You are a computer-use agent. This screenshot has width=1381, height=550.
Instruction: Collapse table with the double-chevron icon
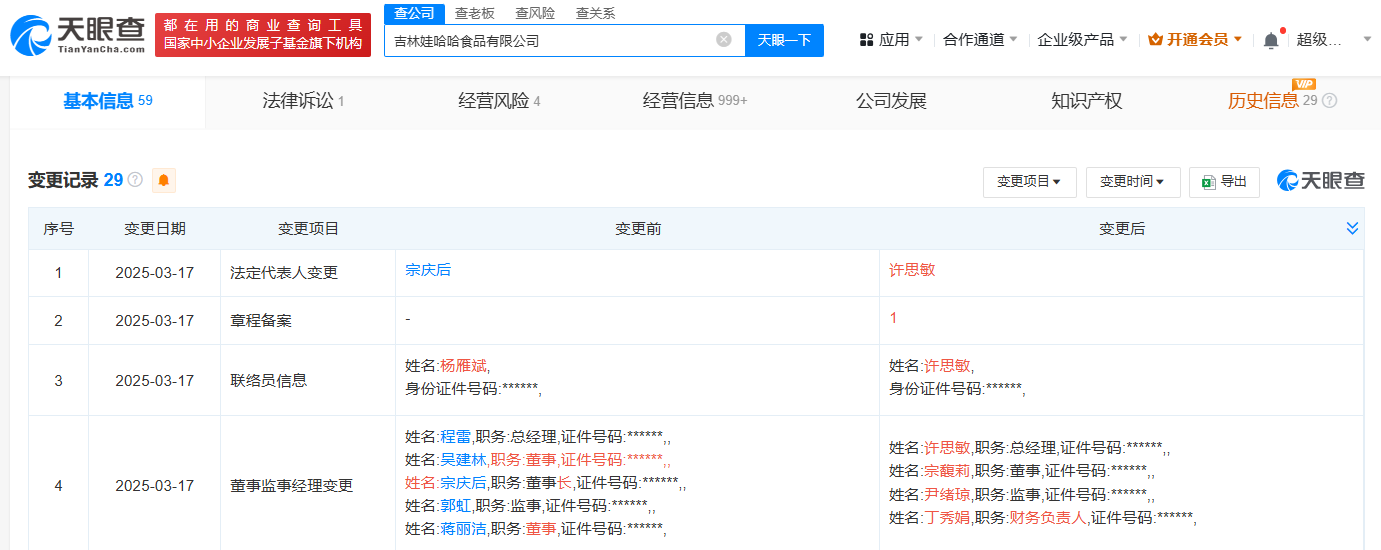point(1352,228)
